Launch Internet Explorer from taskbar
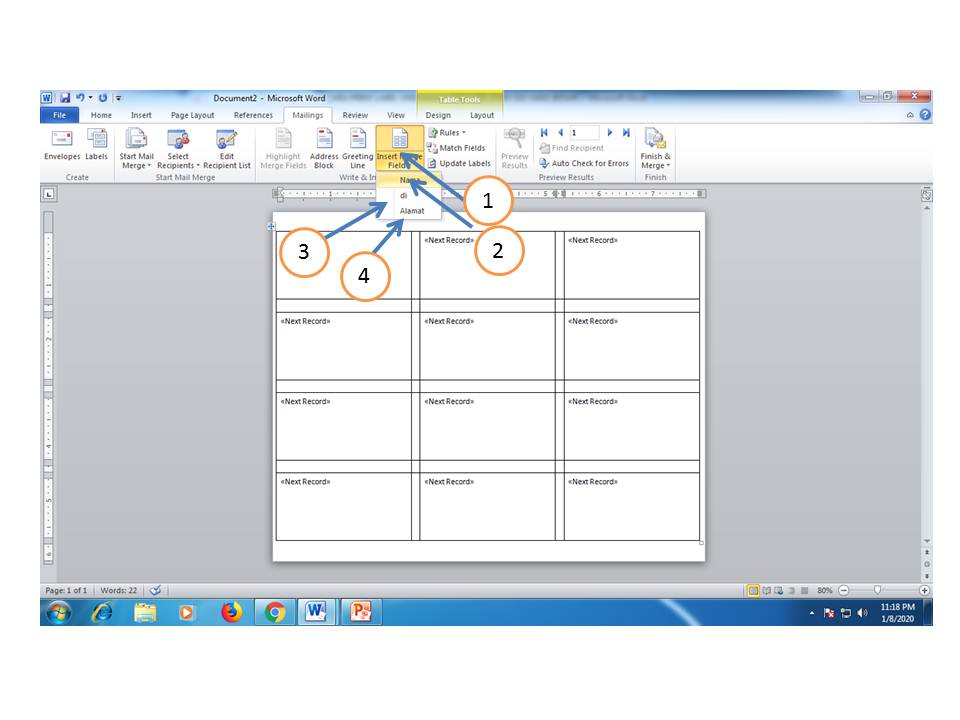Screen dimensions: 960x720 pyautogui.click(x=102, y=612)
